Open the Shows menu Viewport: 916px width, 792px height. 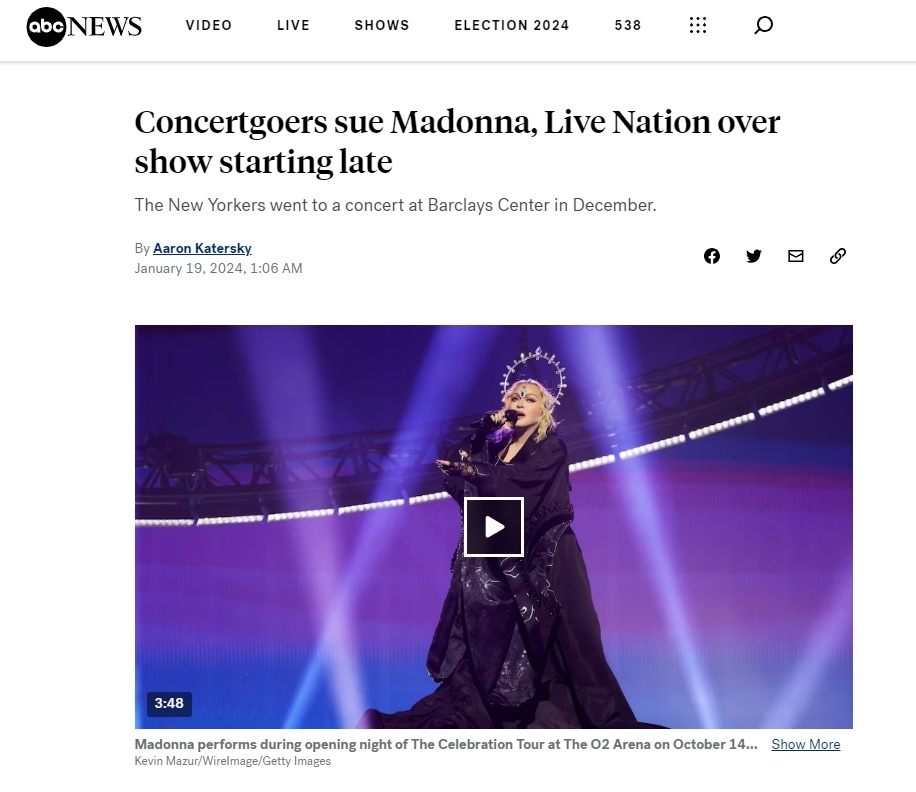click(x=382, y=25)
